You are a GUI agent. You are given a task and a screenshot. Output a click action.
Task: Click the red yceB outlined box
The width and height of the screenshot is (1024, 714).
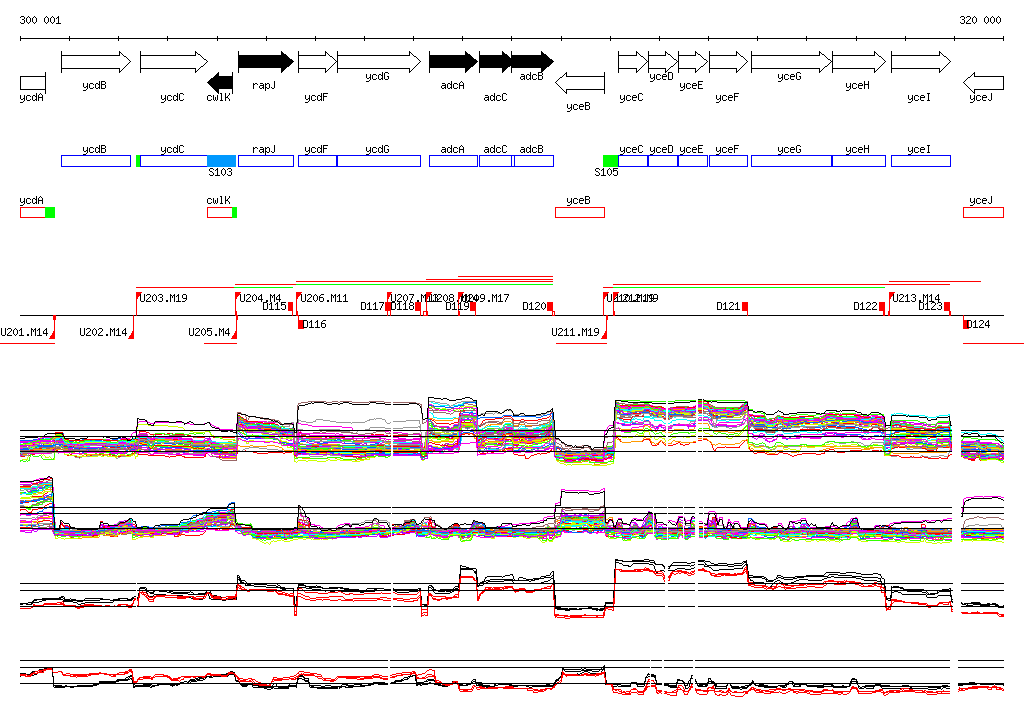click(580, 212)
